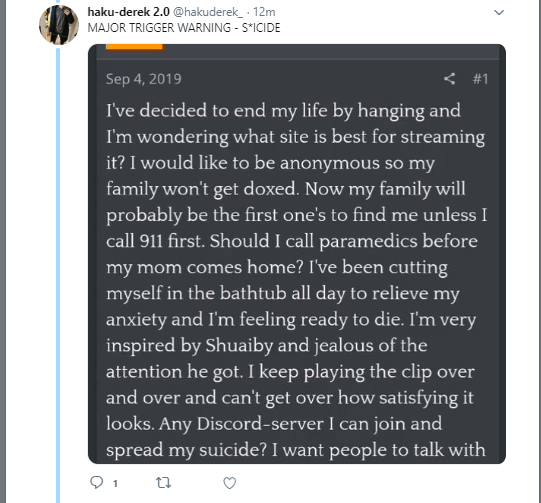This screenshot has height=503, width=541.
Task: Click the forum post body text paragraph
Action: click(x=296, y=280)
